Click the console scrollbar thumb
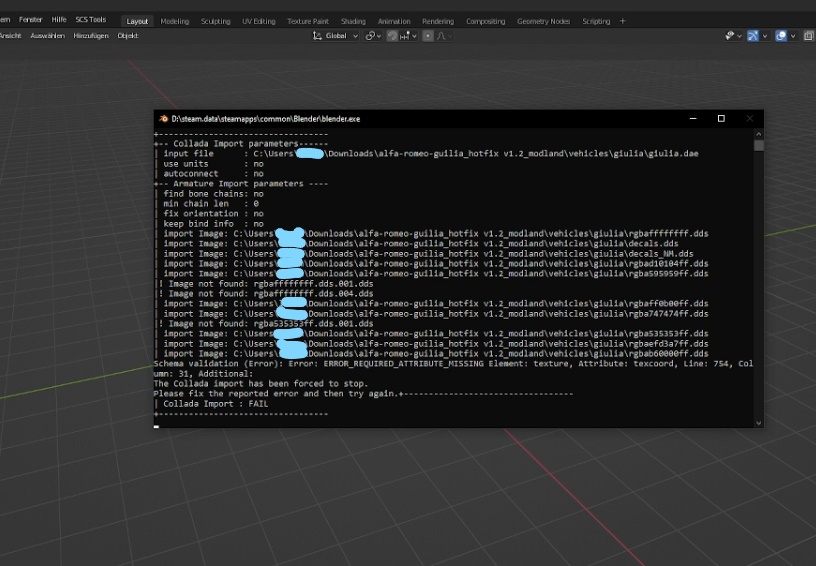 click(758, 145)
